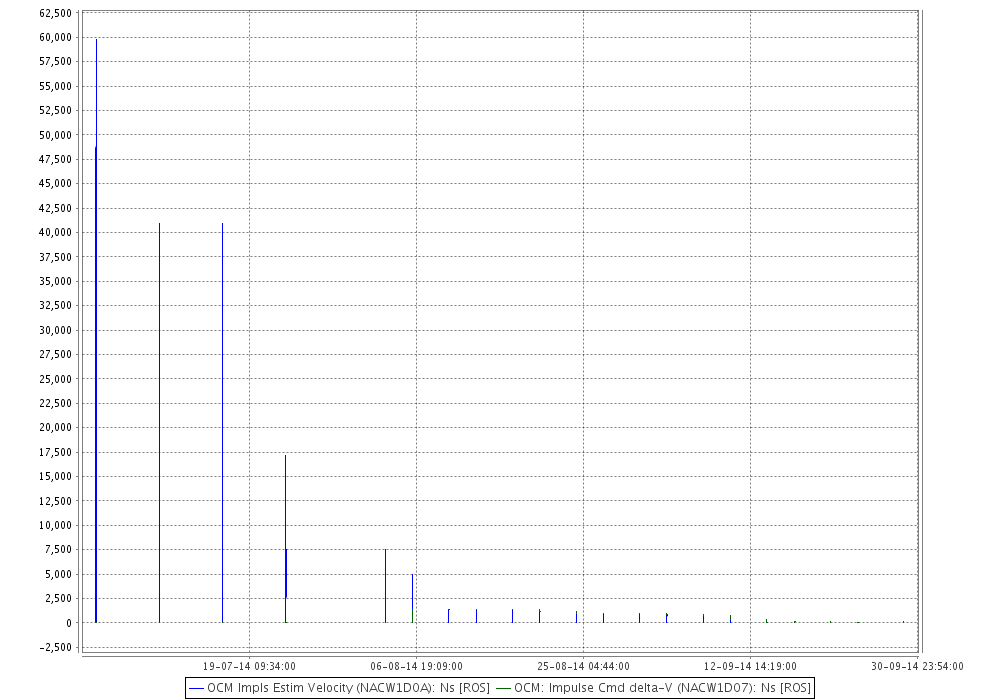Click the x-axis label 12-09-14 14:19:00
This screenshot has height=700, width=1000.
[x=751, y=666]
